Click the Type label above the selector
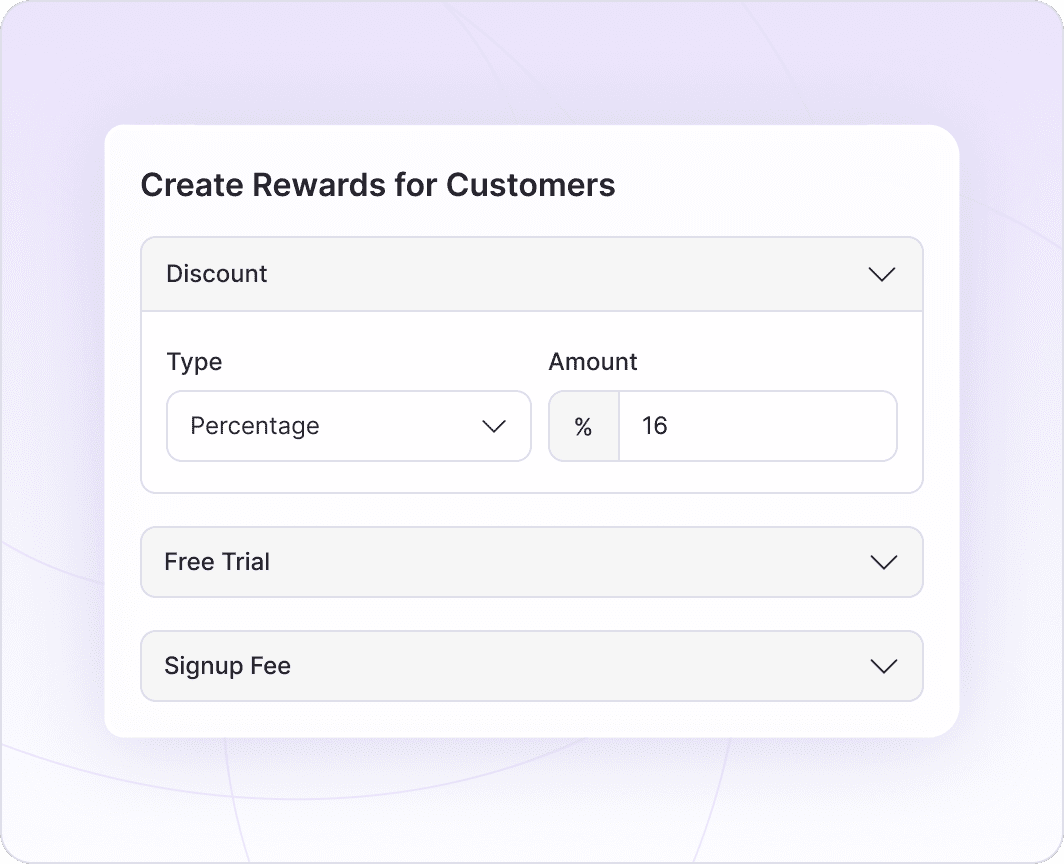The image size is (1064, 864). point(194,361)
